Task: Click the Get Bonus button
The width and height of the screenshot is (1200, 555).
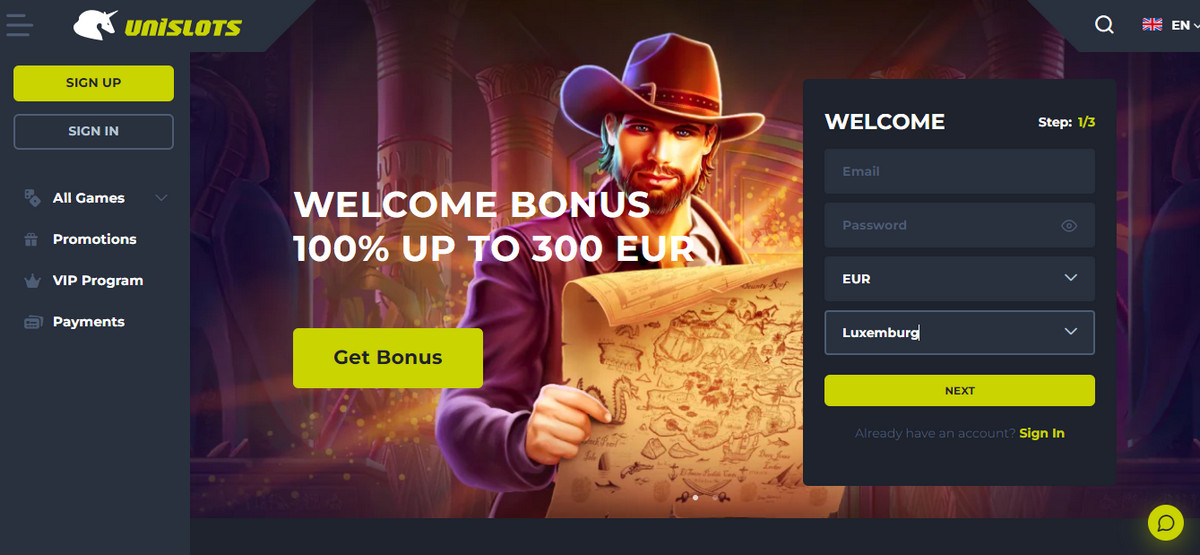Action: point(388,358)
